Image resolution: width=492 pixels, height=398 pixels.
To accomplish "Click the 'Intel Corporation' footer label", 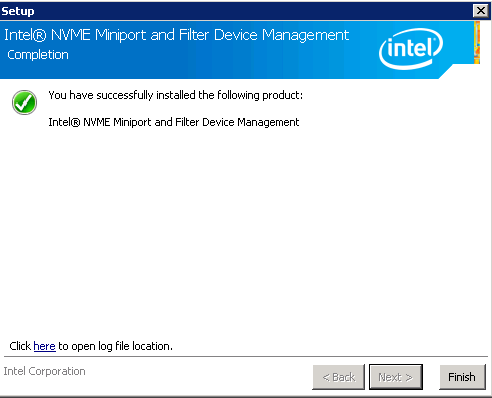I will 44,371.
